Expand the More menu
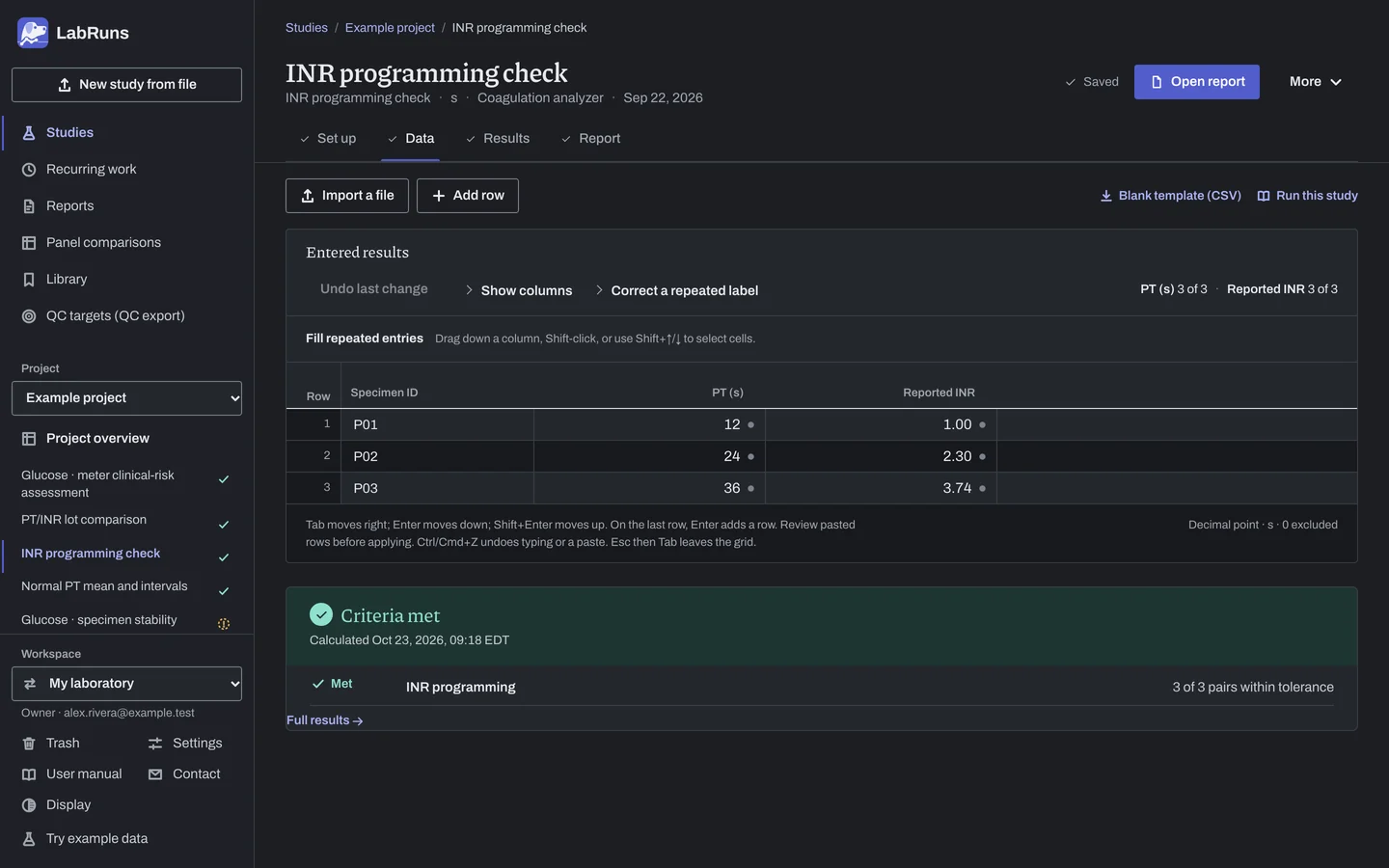This screenshot has width=1389, height=868. pyautogui.click(x=1316, y=82)
